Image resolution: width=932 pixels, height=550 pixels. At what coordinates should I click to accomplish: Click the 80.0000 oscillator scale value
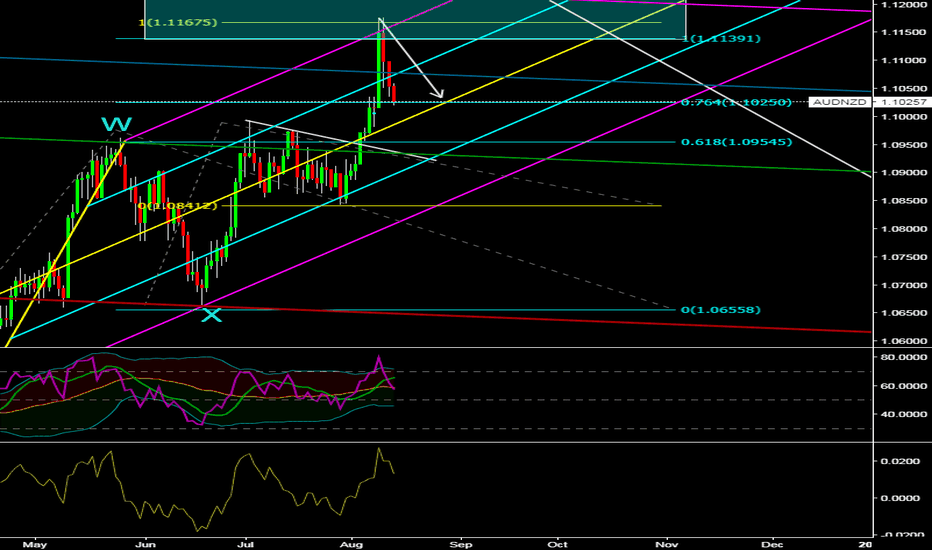904,357
